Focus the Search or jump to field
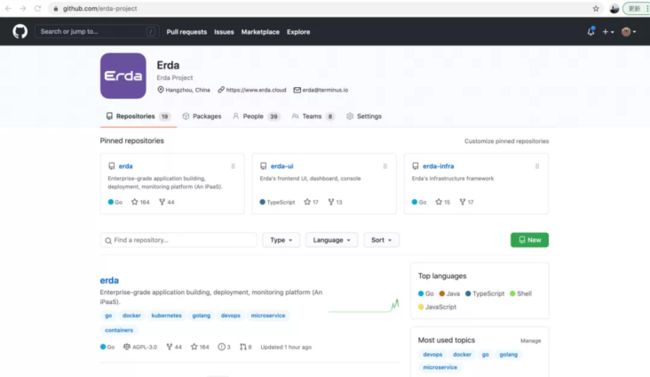This screenshot has width=650, height=377. point(97,32)
